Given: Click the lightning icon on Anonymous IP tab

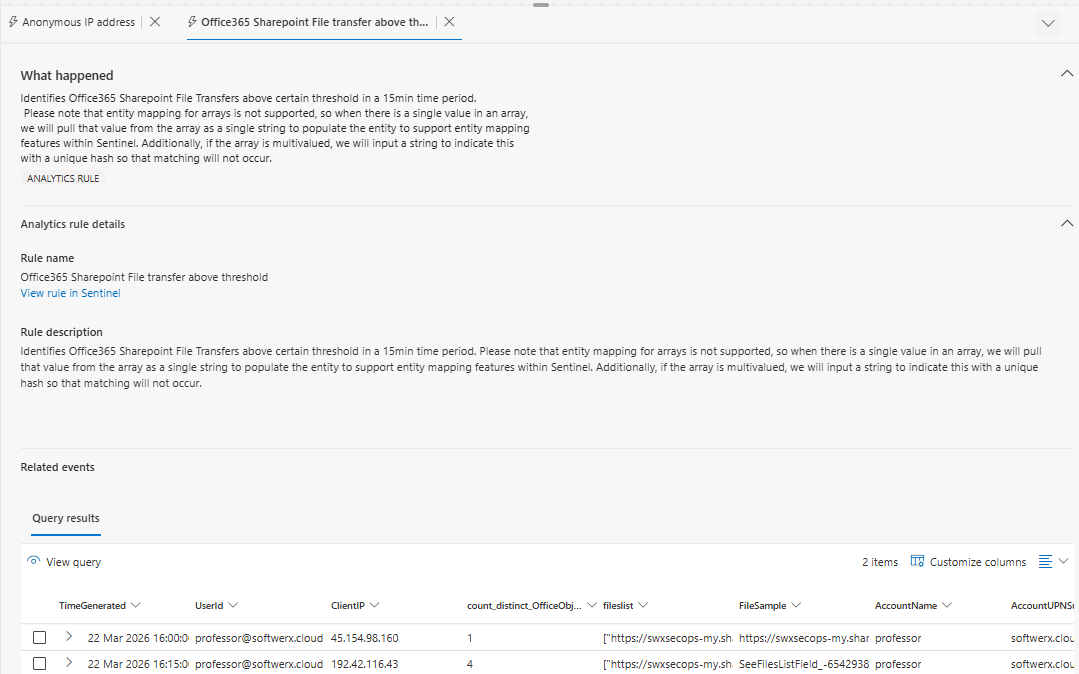Looking at the screenshot, I should (x=13, y=22).
